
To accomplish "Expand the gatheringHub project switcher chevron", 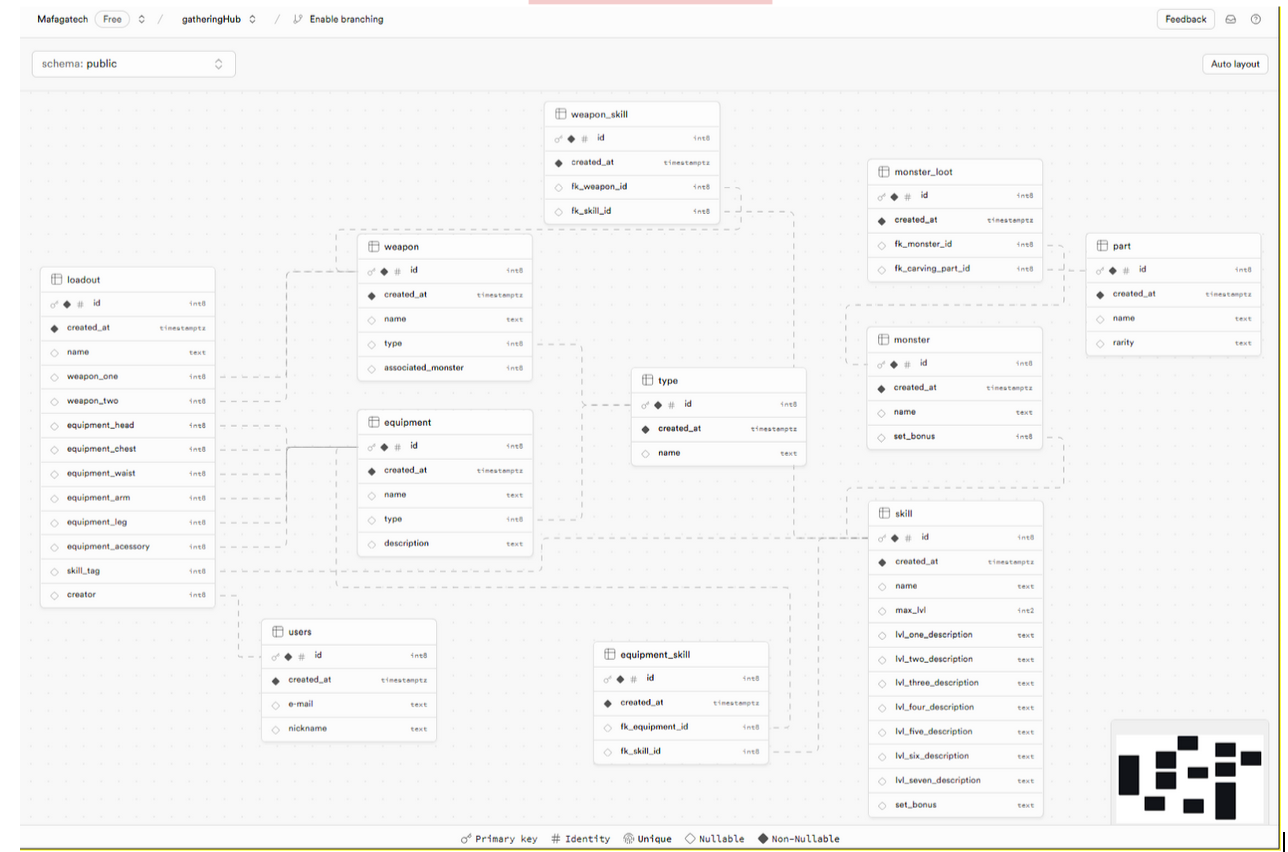I will (x=252, y=19).
